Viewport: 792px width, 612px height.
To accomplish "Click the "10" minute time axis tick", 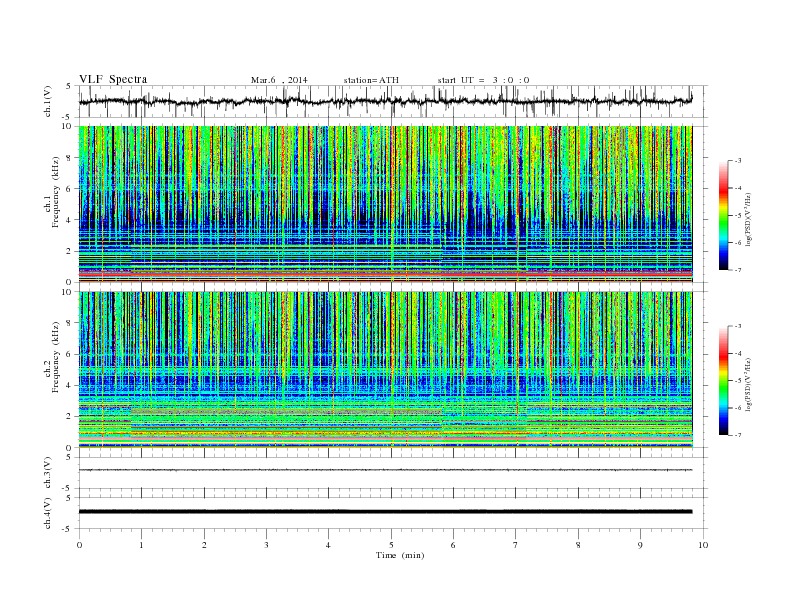I will click(703, 545).
